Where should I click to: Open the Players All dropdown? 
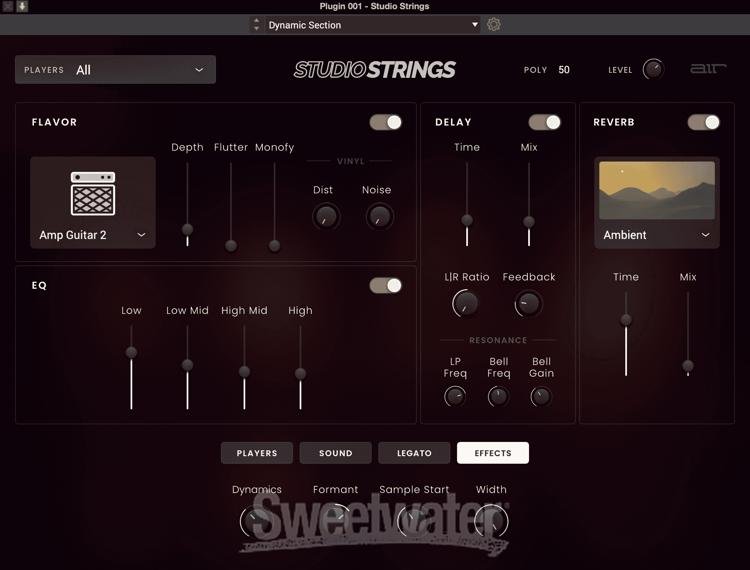pos(115,70)
